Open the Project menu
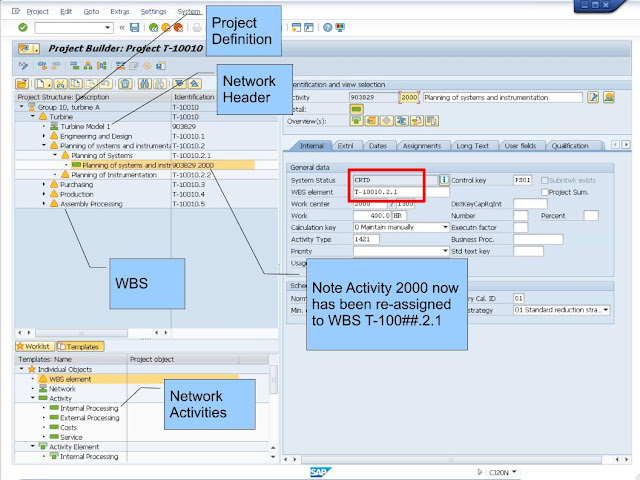 click(38, 11)
